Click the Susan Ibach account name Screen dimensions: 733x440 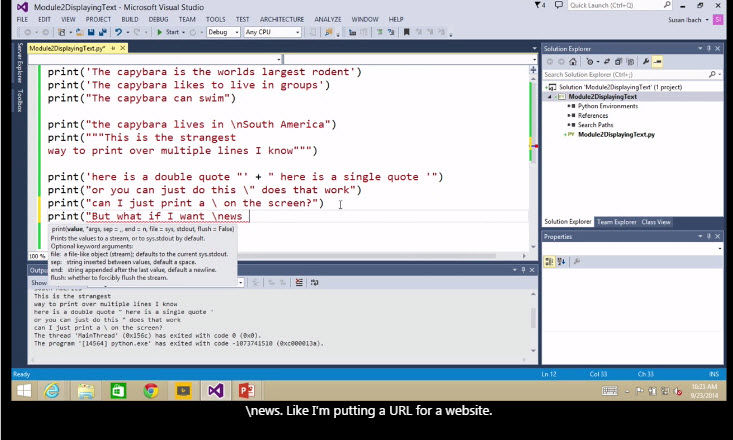coord(684,19)
